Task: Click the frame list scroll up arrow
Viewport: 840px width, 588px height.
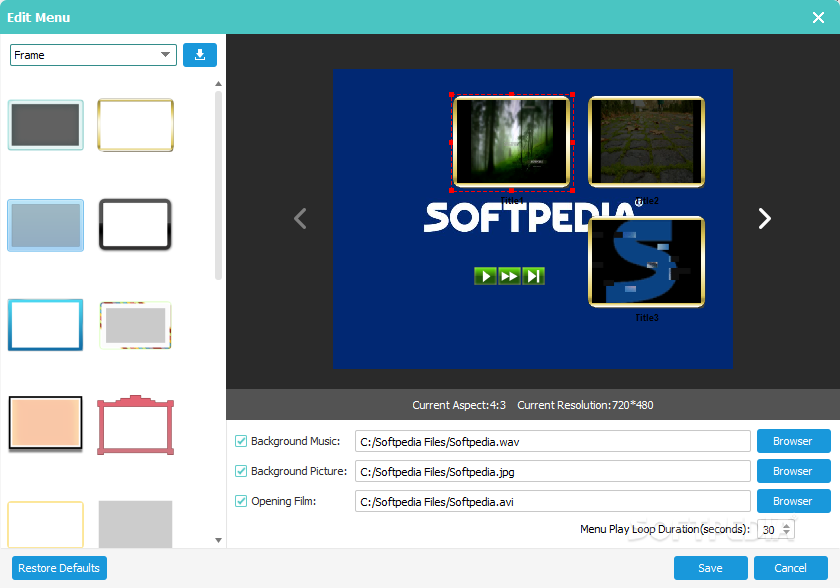Action: coord(218,84)
